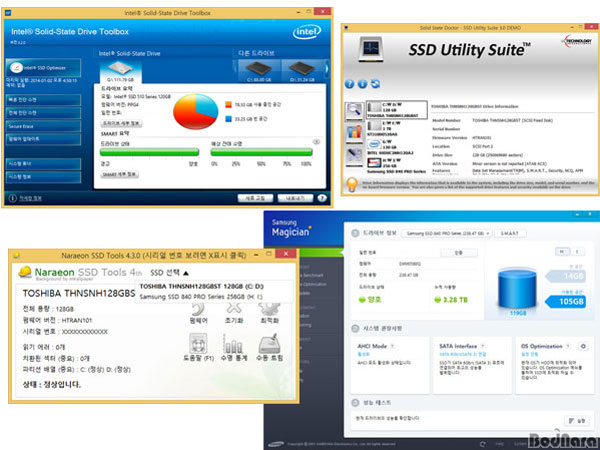The width and height of the screenshot is (600, 450).
Task: Select the D: other drive in Intel Toolbox
Action: 302,72
